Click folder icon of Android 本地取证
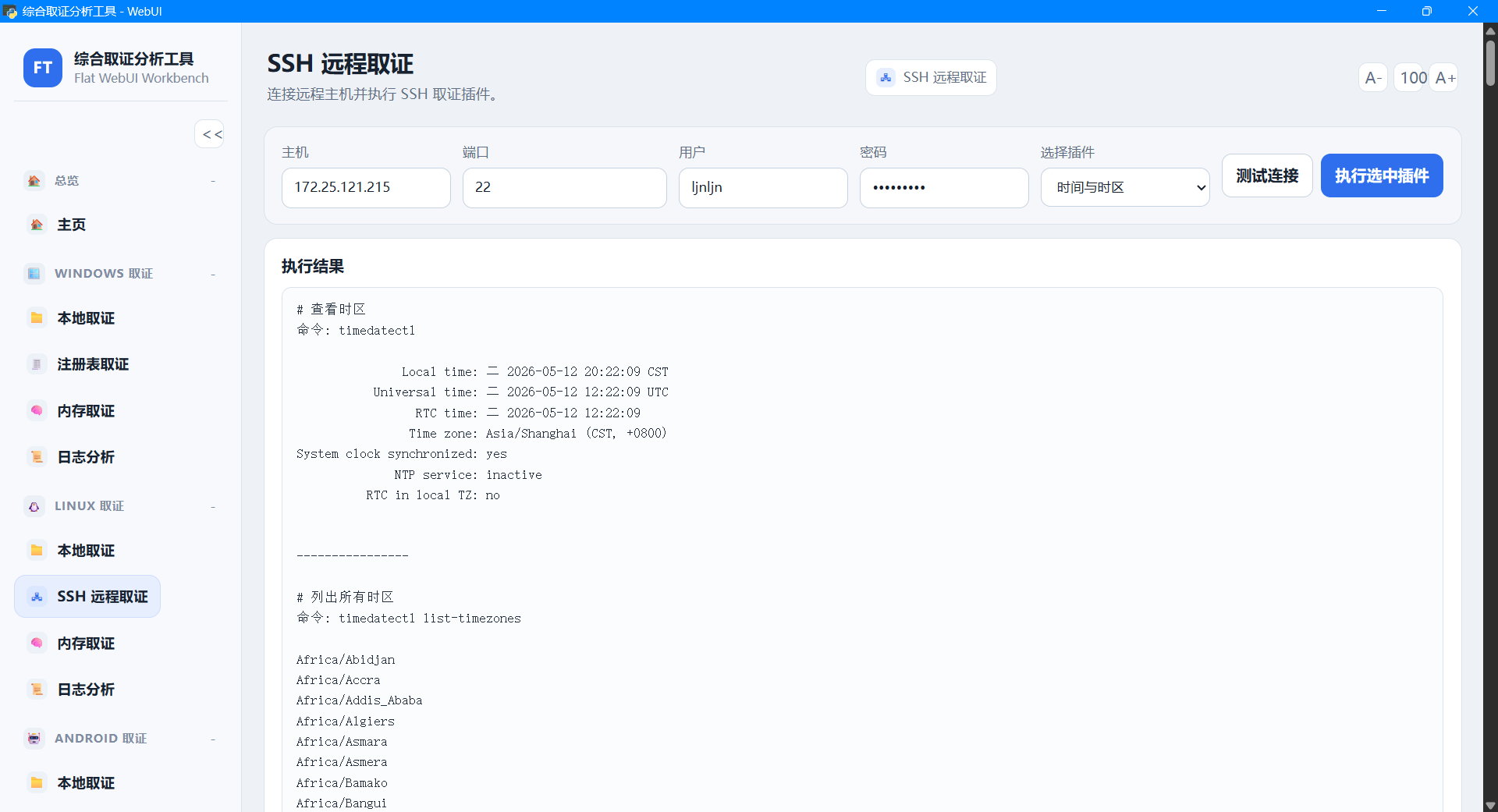 click(x=37, y=782)
